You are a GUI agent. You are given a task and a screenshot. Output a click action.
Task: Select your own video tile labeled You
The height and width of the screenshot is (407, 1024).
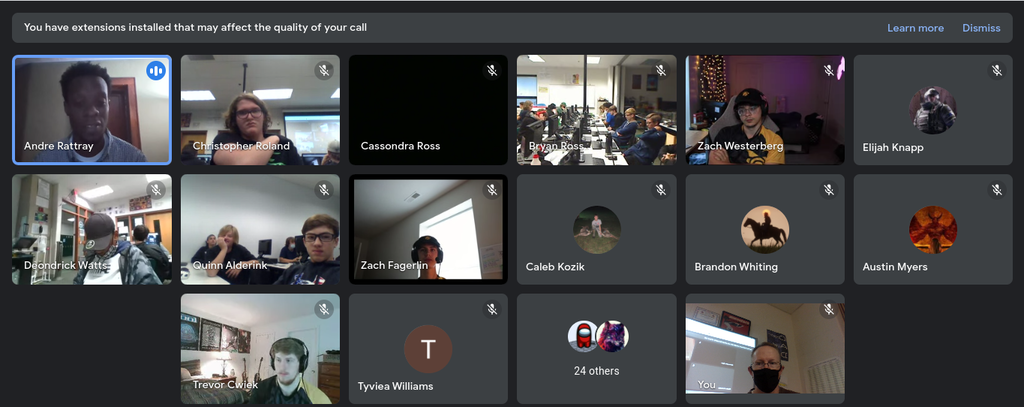(x=765, y=349)
